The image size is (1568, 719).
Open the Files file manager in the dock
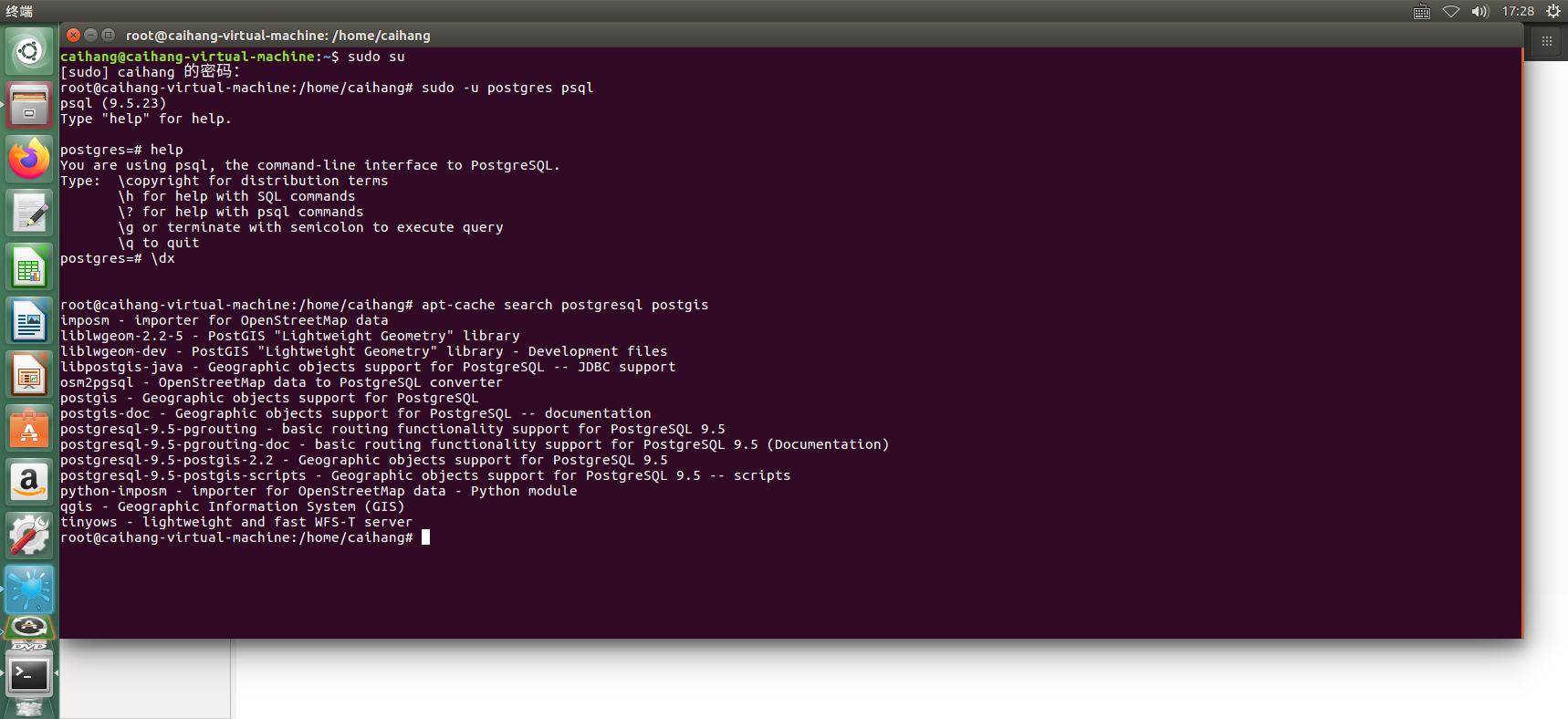pyautogui.click(x=29, y=105)
